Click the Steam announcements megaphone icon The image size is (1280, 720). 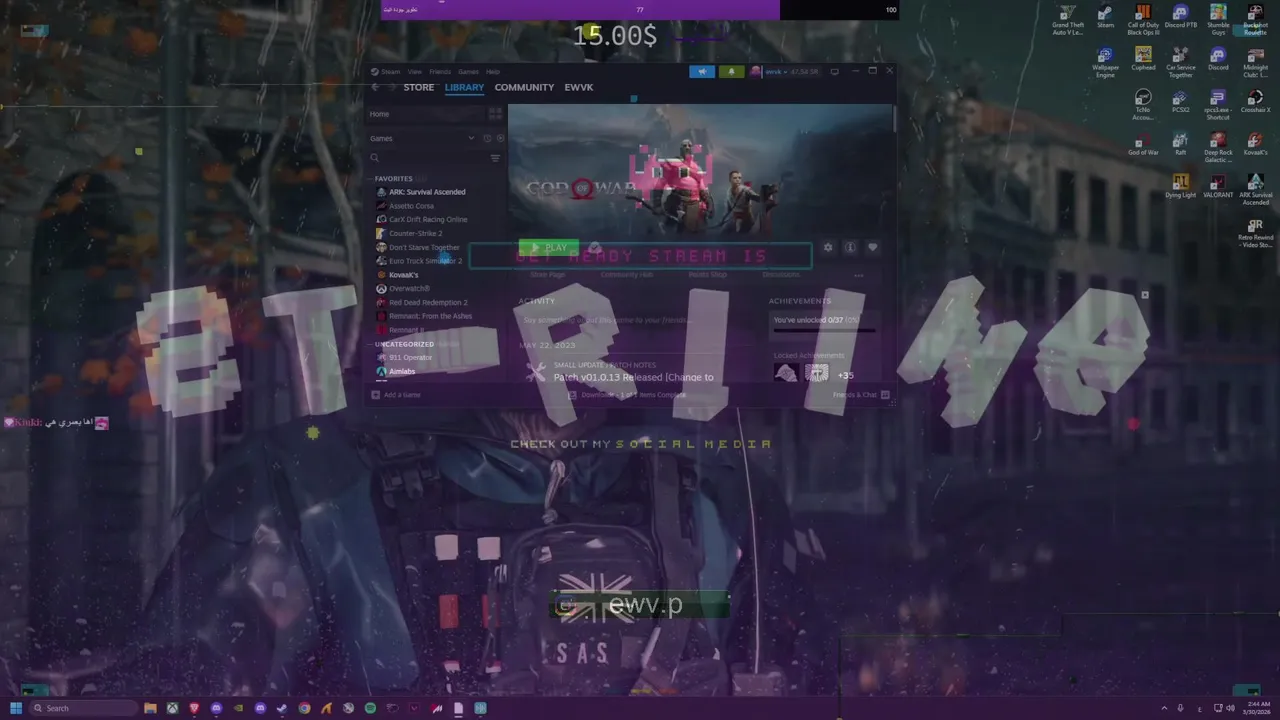(x=702, y=71)
